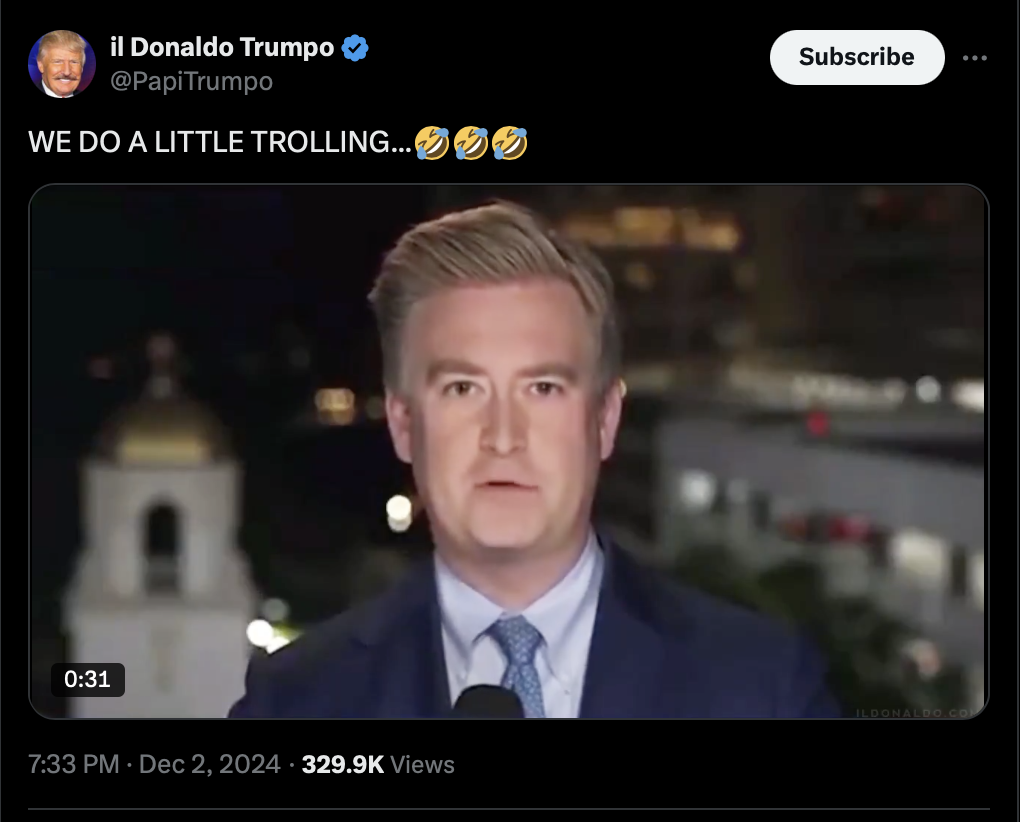Click the blurred bell tower in the video

pyautogui.click(x=159, y=533)
